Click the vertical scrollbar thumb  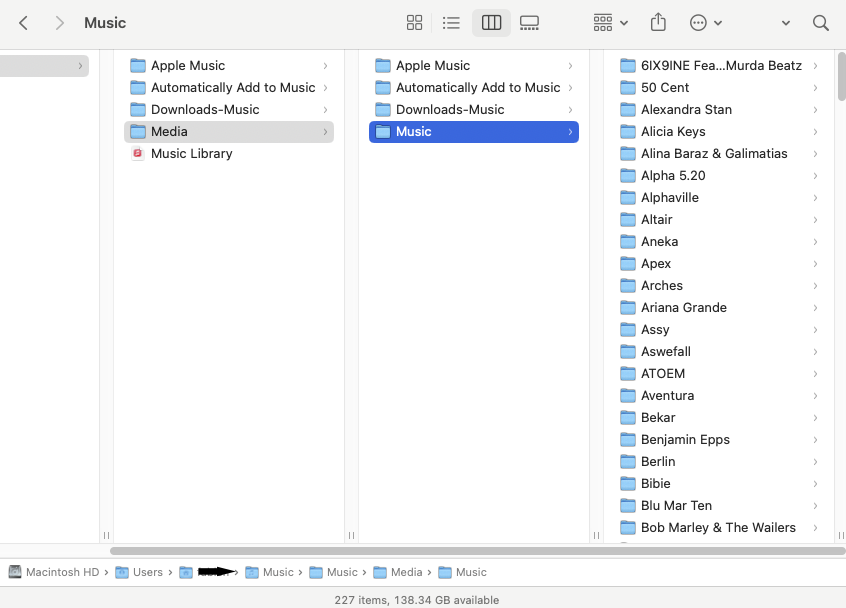click(841, 76)
